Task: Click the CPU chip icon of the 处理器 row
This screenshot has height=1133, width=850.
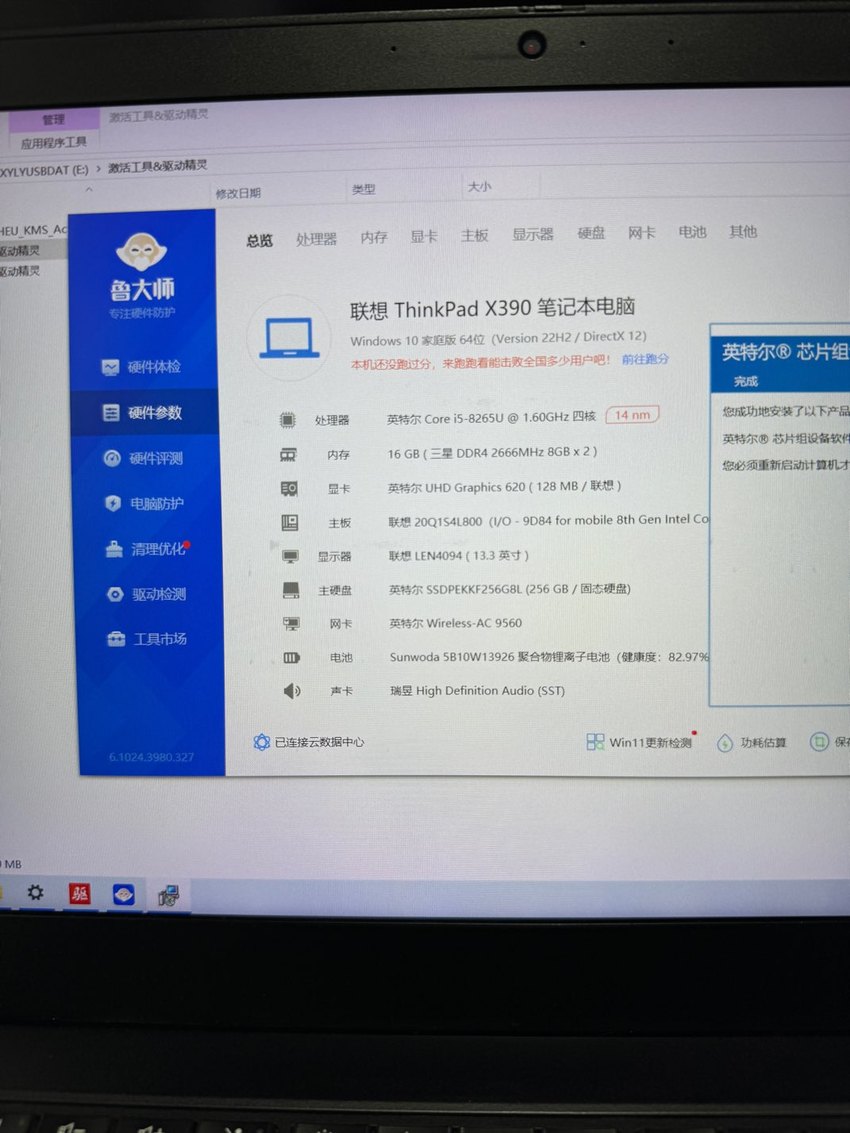Action: (288, 420)
